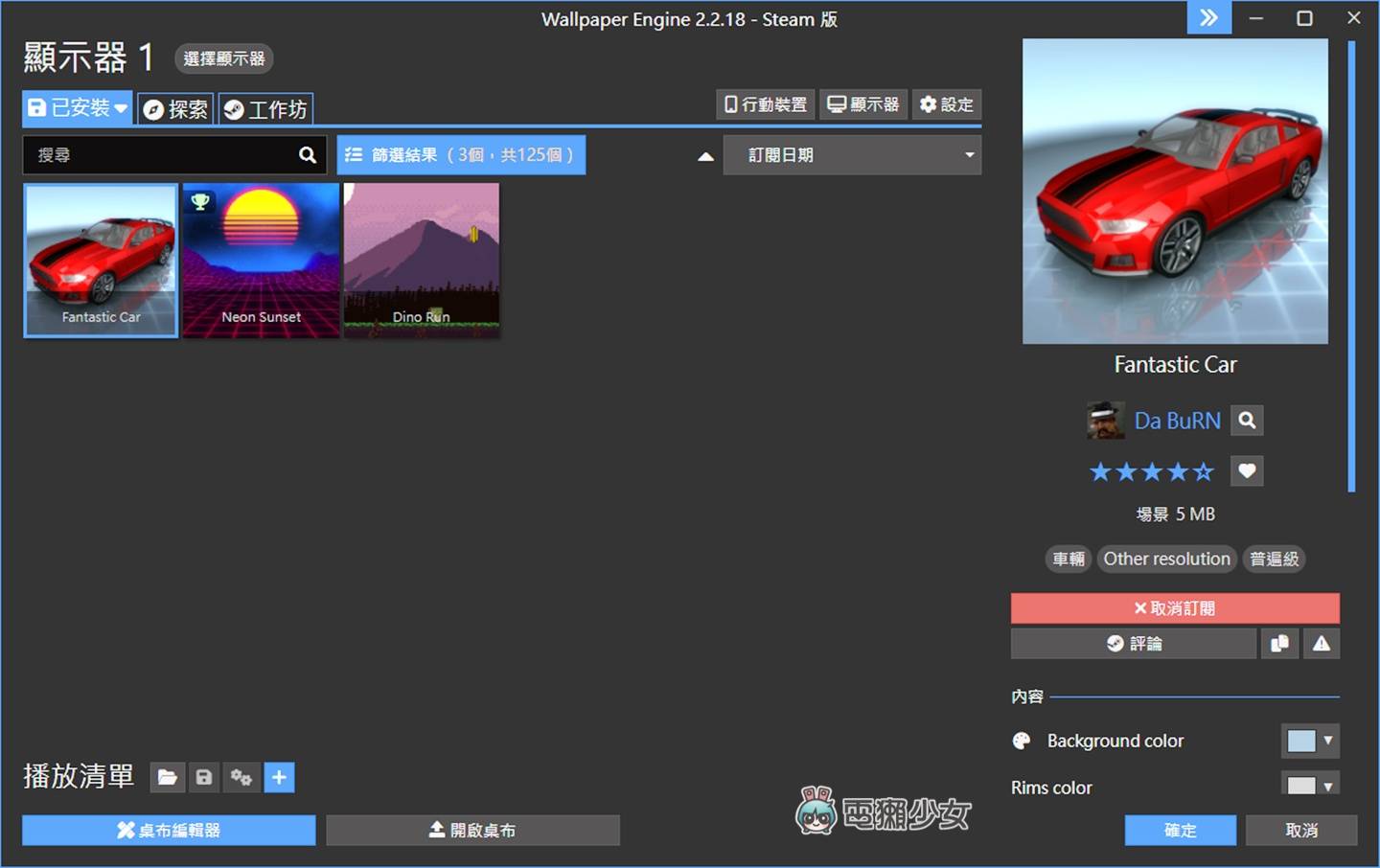The width and height of the screenshot is (1380, 868).
Task: Report this wallpaper using the warning icon
Action: click(x=1321, y=643)
